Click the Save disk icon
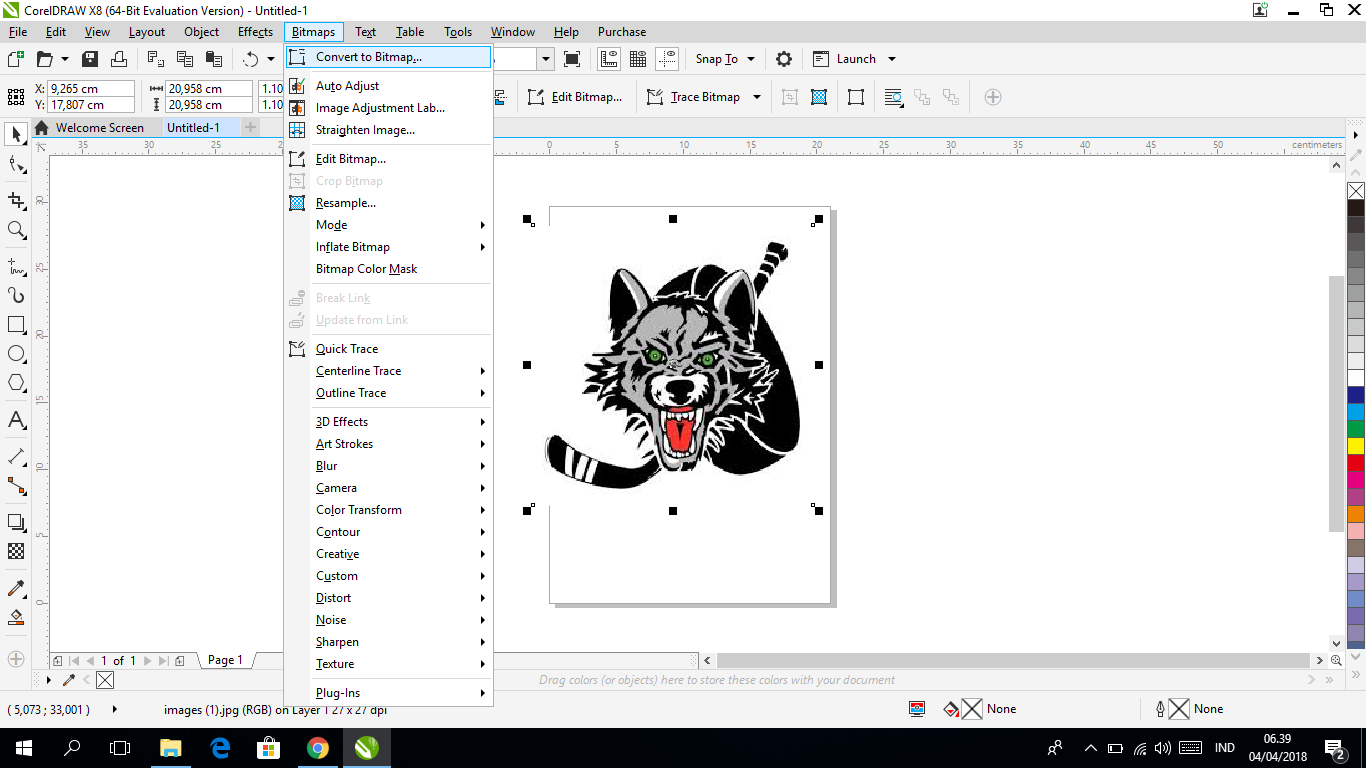Image resolution: width=1366 pixels, height=768 pixels. click(90, 59)
